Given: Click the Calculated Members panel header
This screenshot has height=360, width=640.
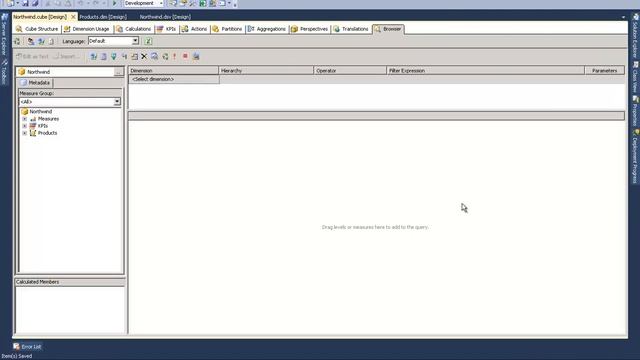Looking at the screenshot, I should coord(70,282).
